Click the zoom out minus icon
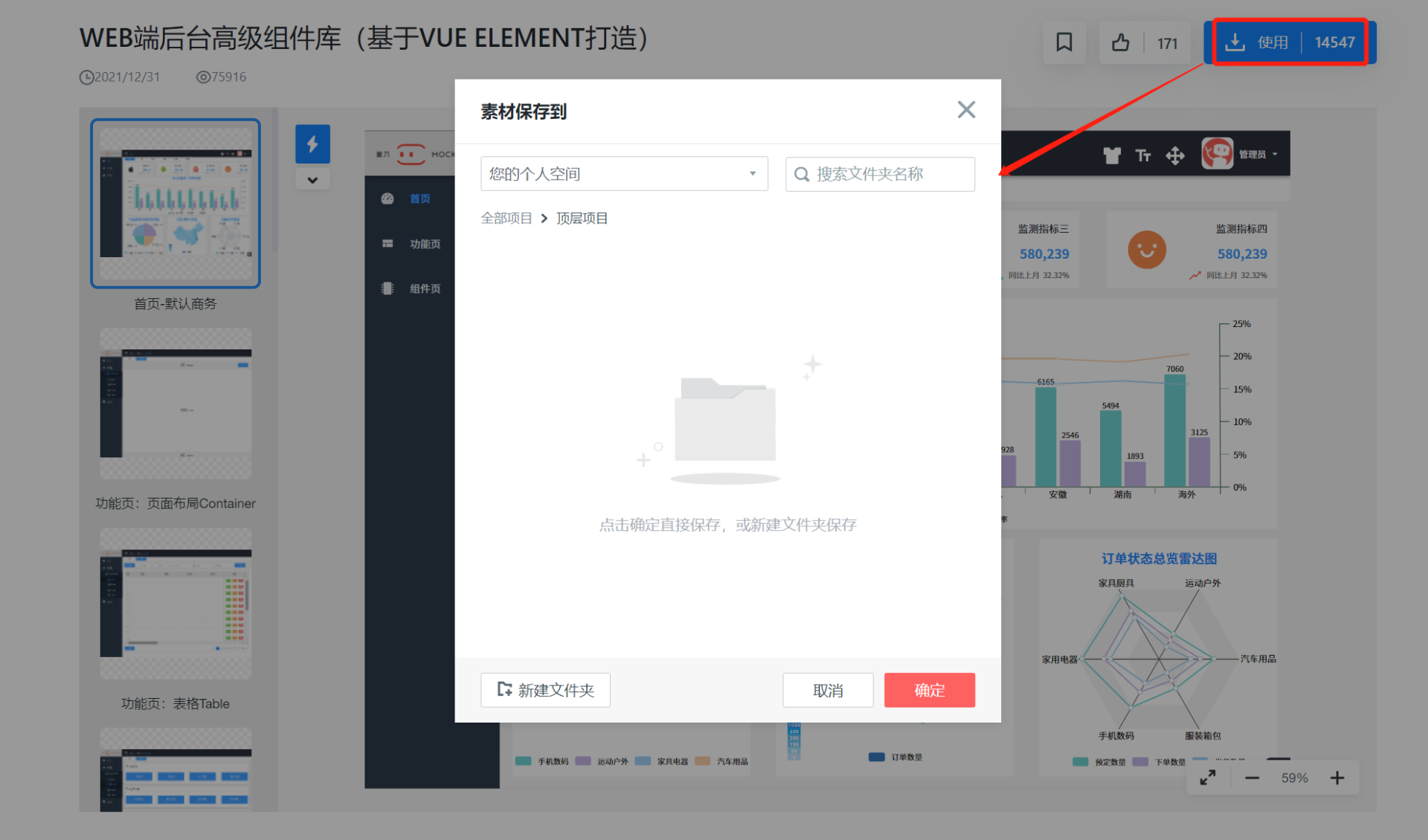Image resolution: width=1428 pixels, height=840 pixels. pos(1252,778)
